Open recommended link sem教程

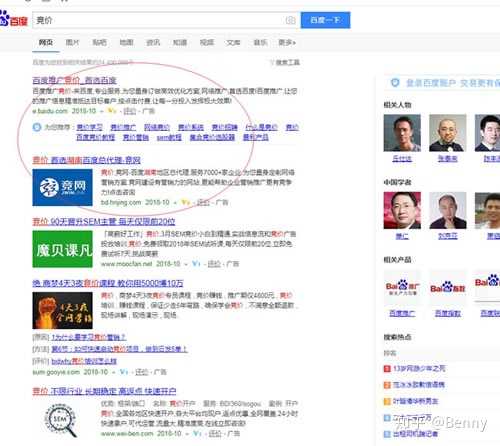[x=169, y=137]
